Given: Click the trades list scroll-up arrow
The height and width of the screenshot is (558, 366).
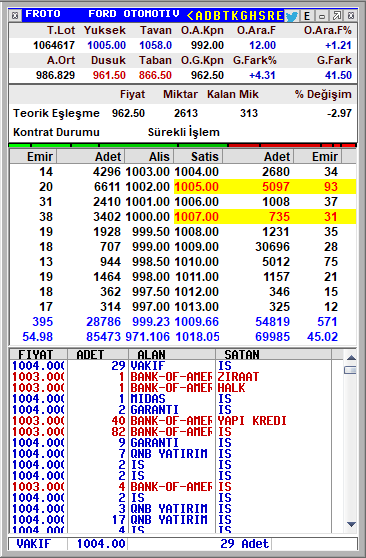Looking at the screenshot, I should pos(351,358).
